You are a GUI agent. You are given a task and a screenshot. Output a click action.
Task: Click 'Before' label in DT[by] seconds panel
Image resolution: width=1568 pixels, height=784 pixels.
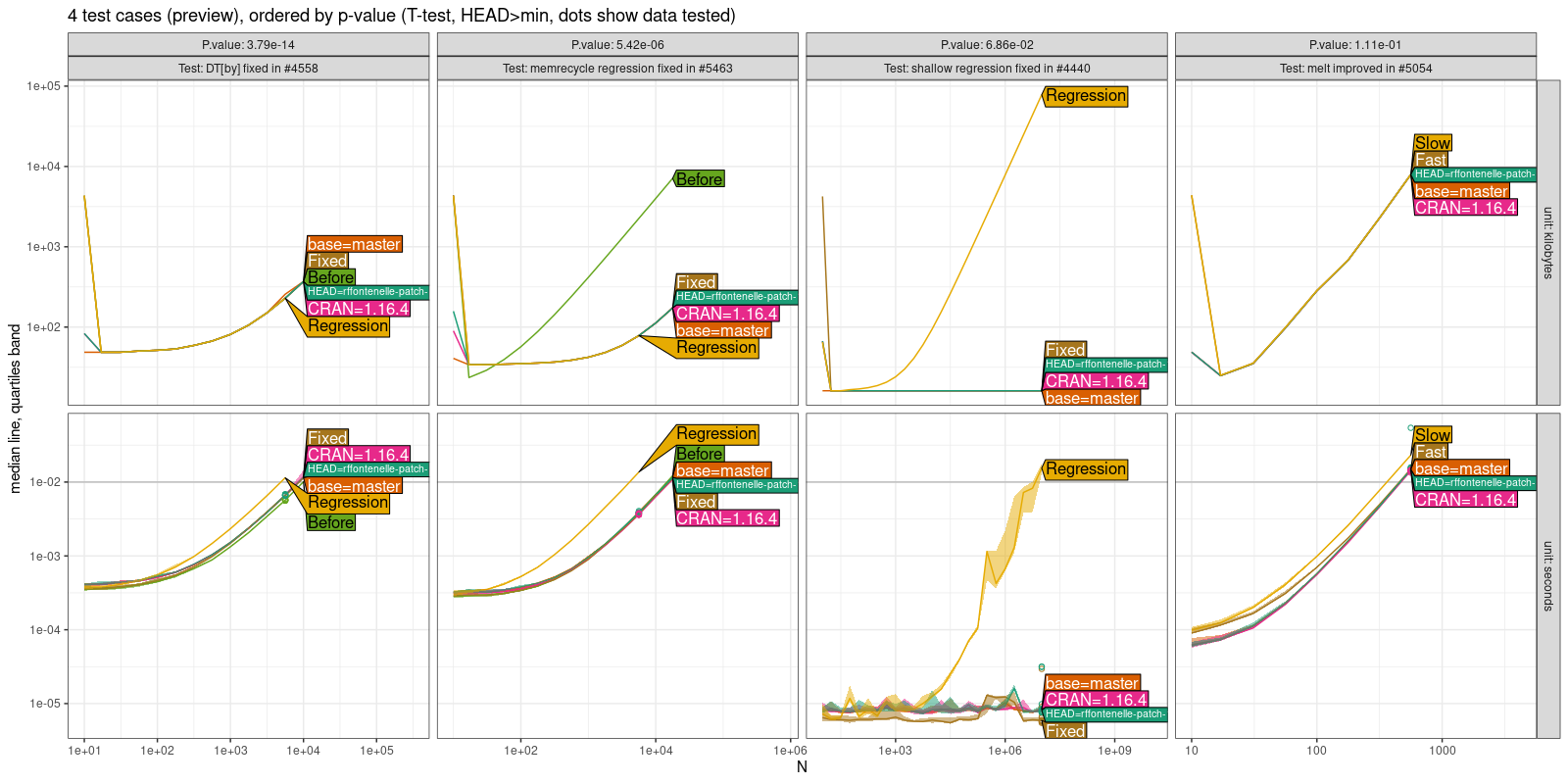point(331,522)
